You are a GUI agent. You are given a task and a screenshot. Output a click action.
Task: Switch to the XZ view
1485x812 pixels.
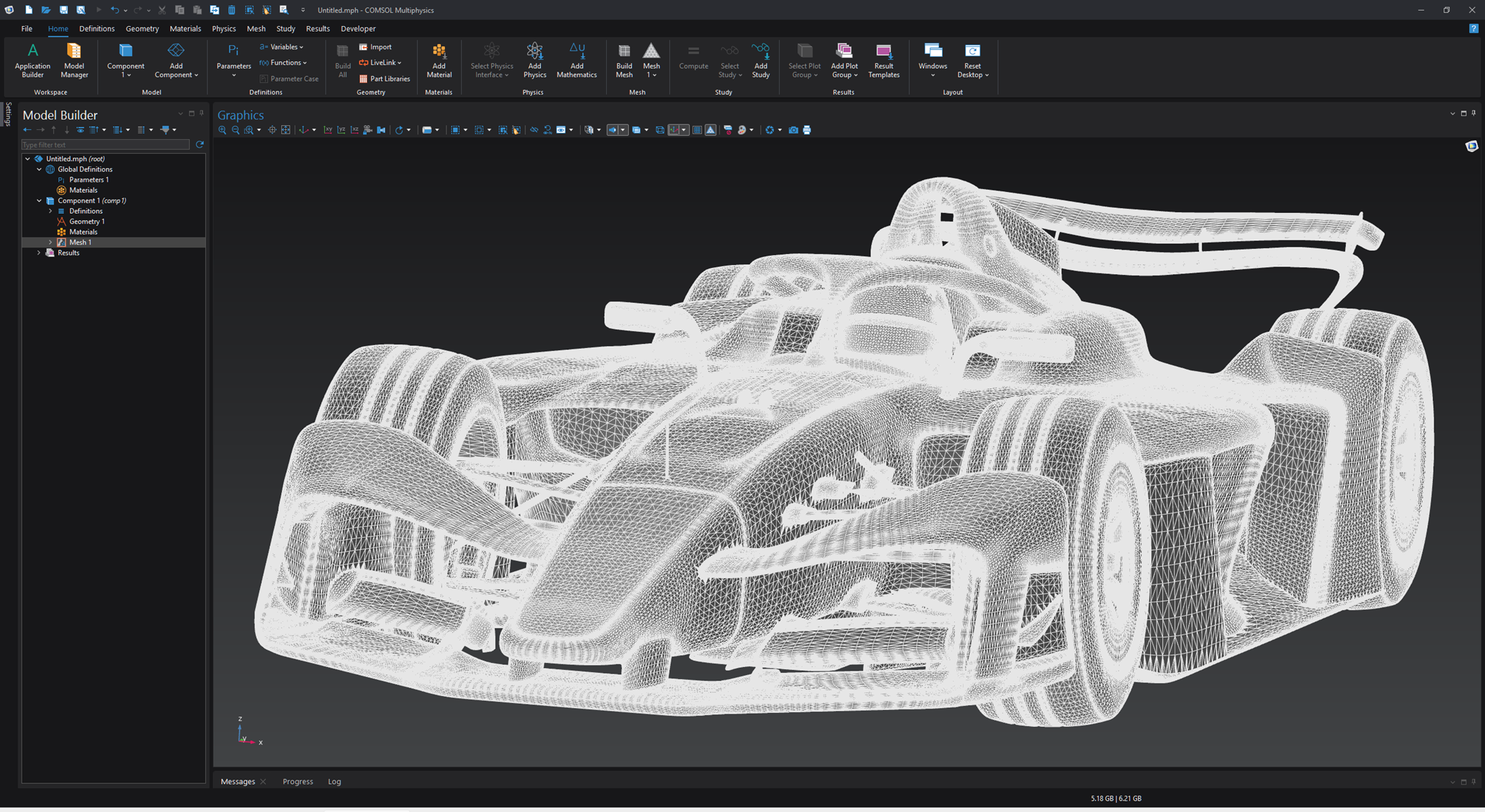pos(354,130)
